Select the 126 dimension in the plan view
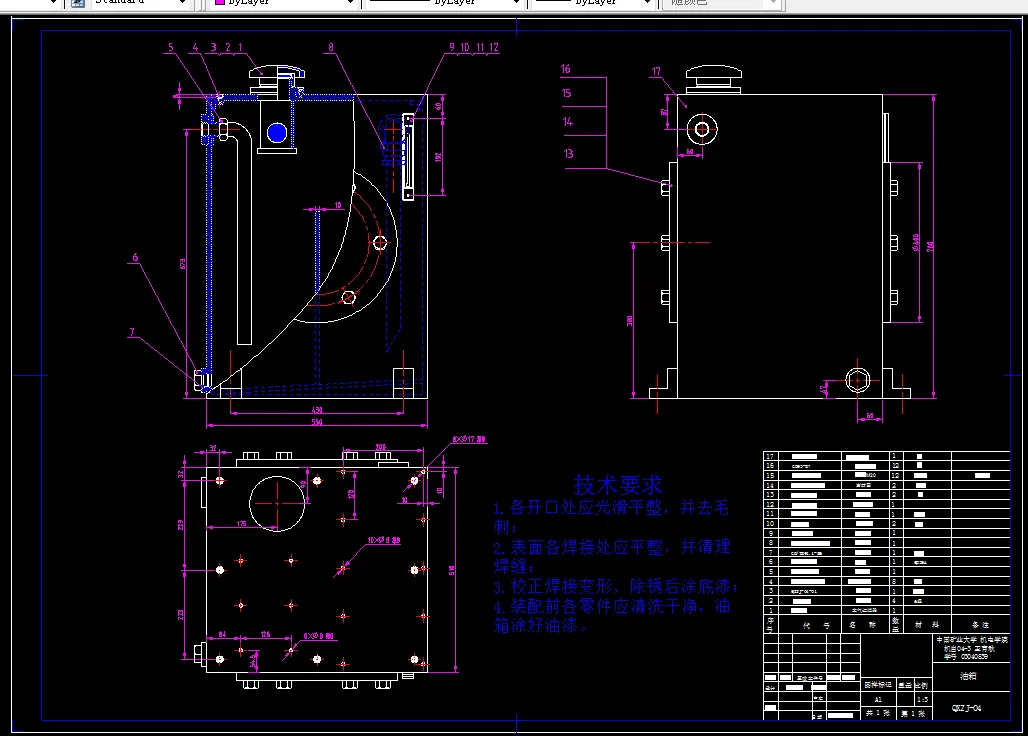The image size is (1028, 736). tap(266, 634)
